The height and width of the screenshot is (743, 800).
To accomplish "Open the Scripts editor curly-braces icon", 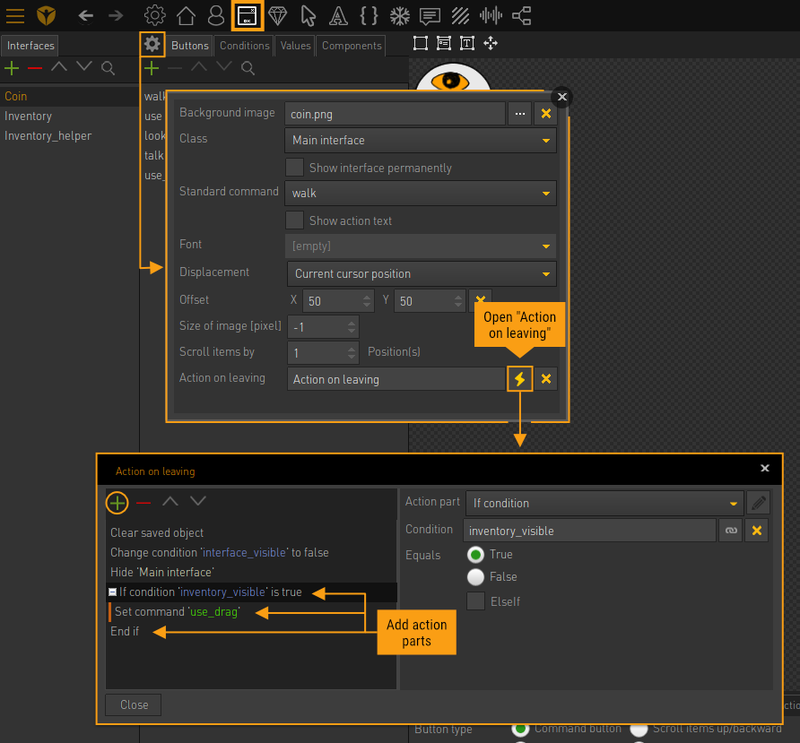I will tap(369, 15).
